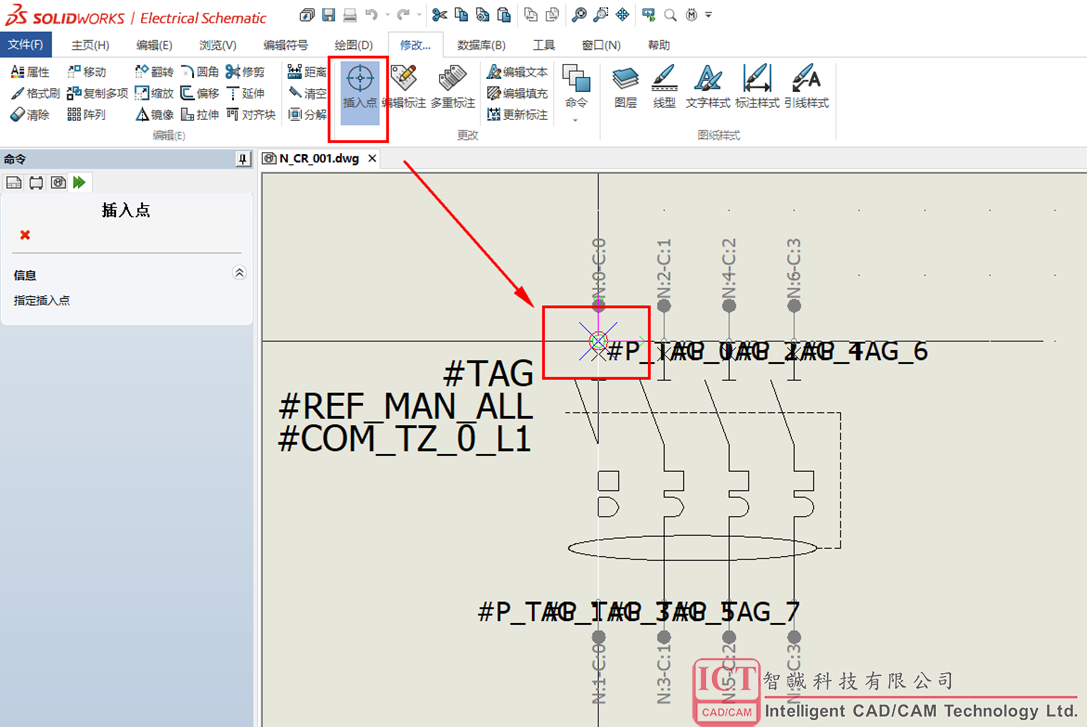Select the 圆角 fillet tool

point(200,71)
